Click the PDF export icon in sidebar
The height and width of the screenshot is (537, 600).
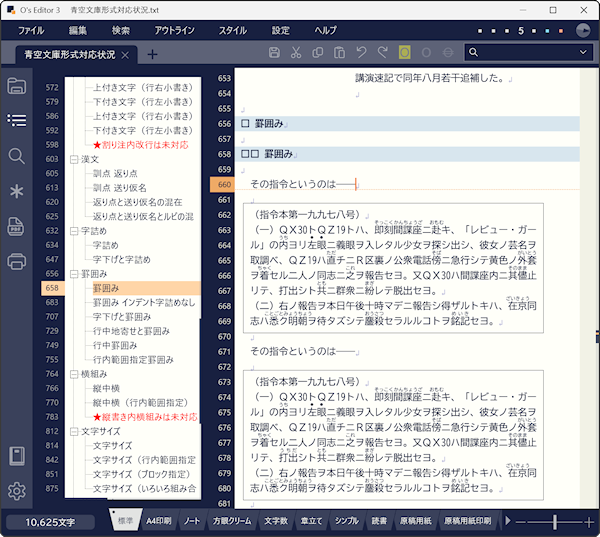[x=16, y=226]
